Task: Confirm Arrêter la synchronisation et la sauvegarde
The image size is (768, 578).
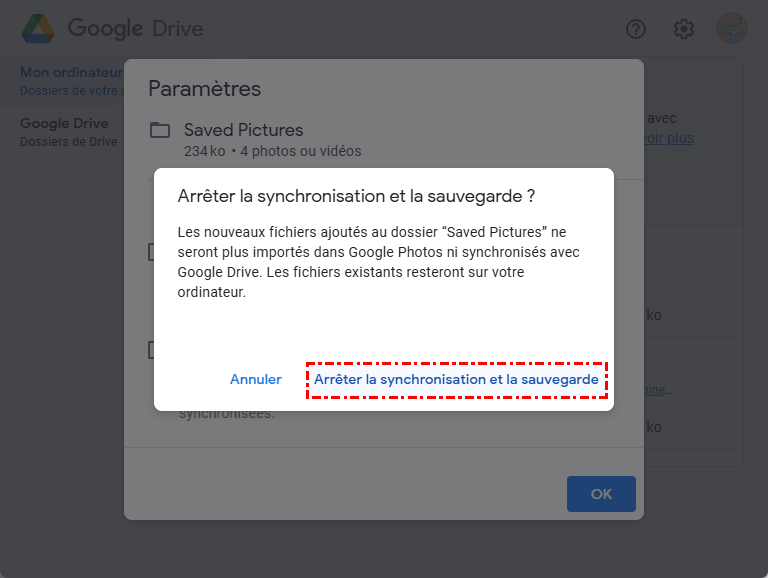Action: [456, 380]
